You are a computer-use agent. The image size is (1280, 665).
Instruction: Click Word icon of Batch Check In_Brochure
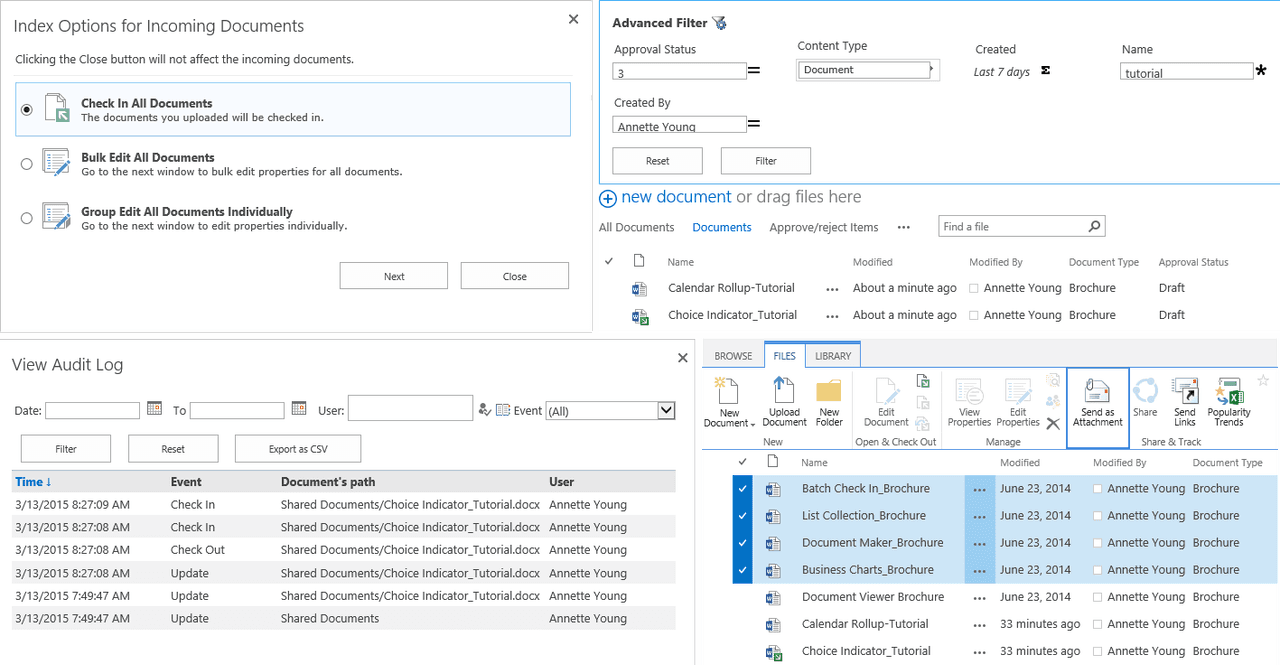[x=772, y=489]
